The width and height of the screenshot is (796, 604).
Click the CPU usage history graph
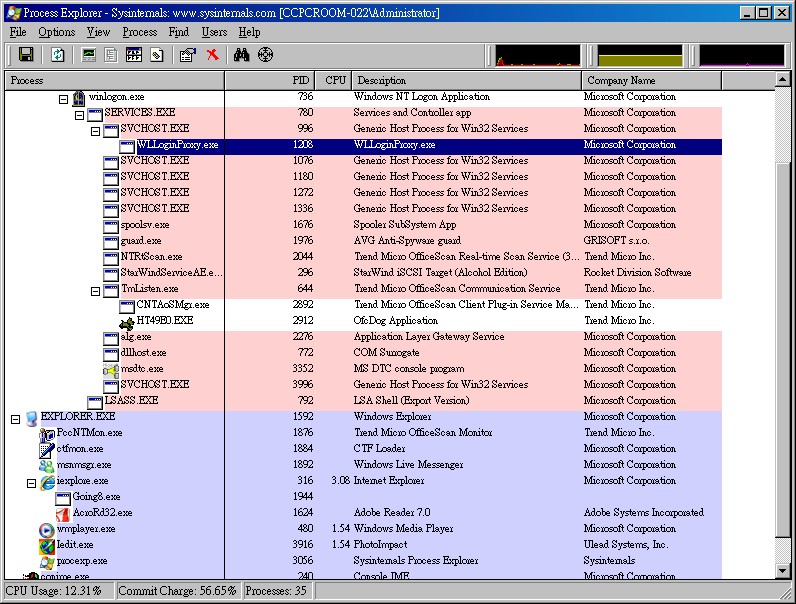[538, 55]
